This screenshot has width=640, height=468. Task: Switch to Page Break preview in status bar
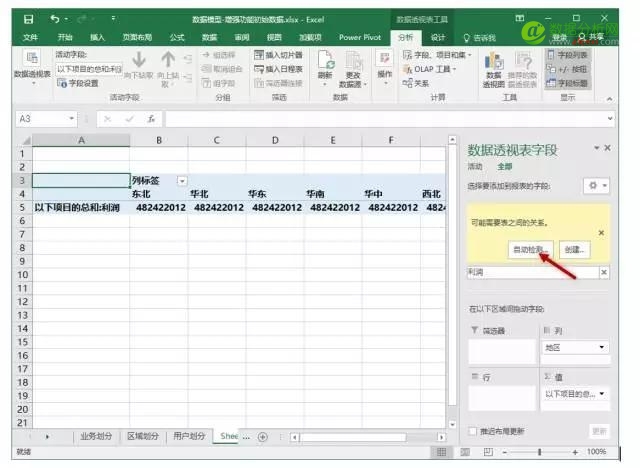488,452
